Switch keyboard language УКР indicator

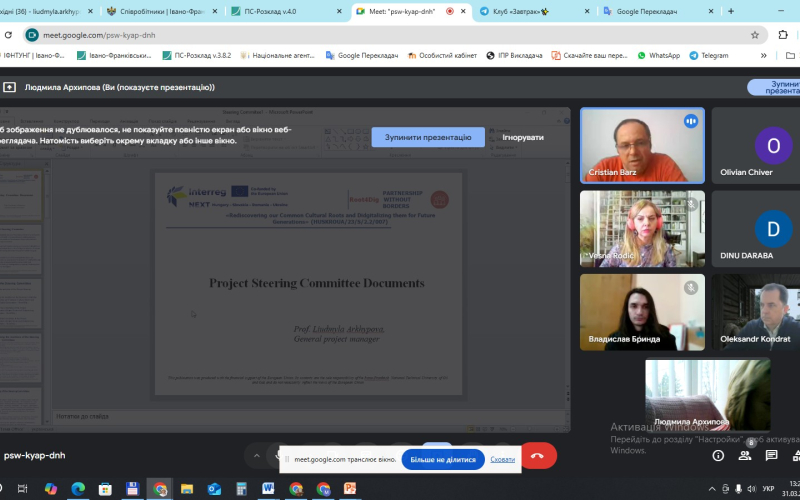(768, 489)
